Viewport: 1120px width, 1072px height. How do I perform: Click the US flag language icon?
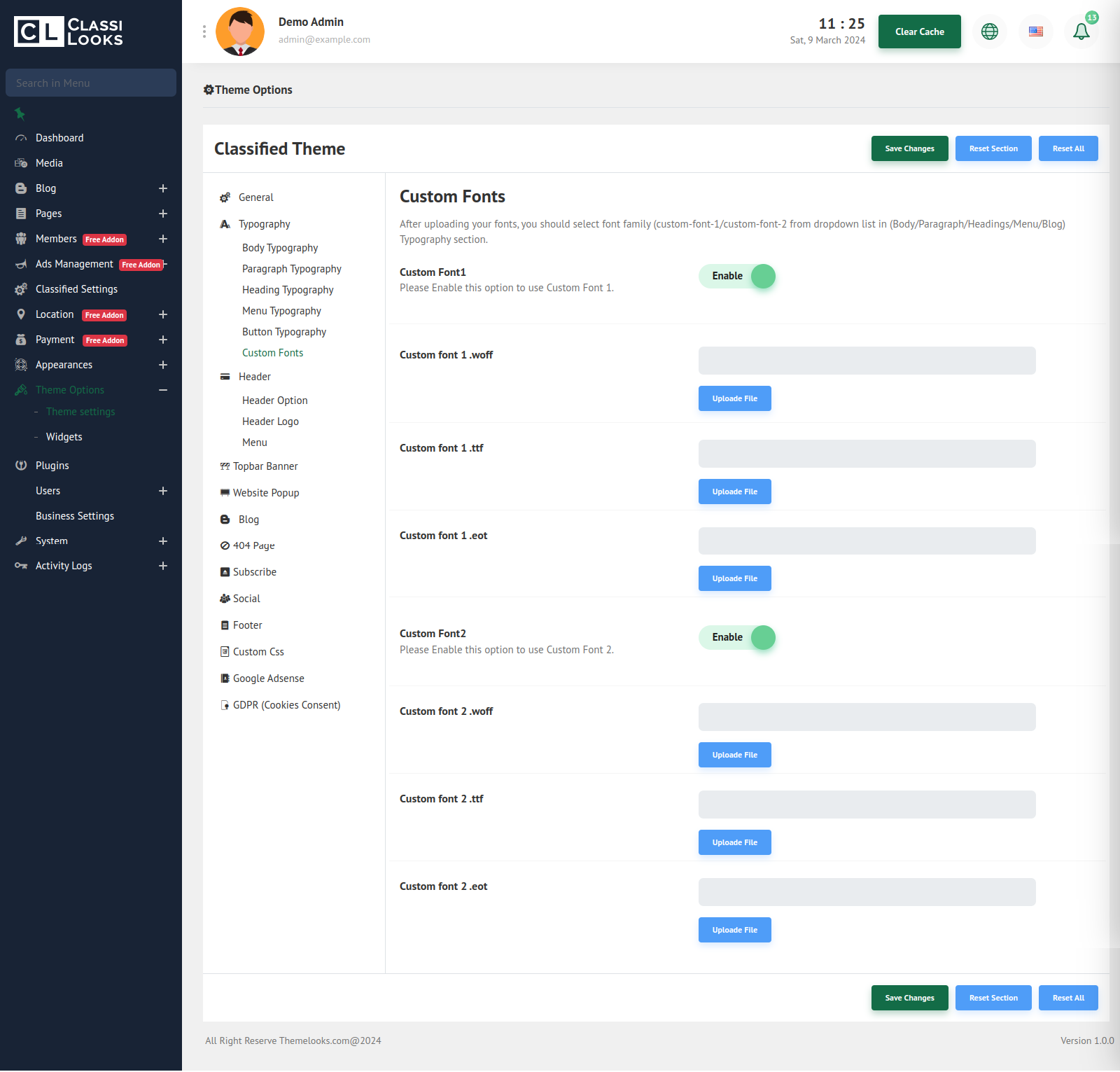(1035, 32)
